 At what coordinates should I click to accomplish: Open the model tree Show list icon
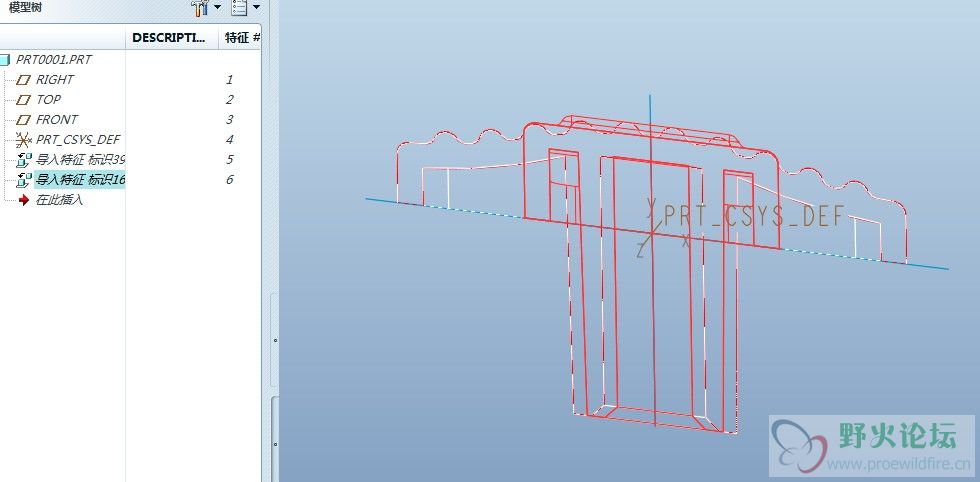click(239, 8)
